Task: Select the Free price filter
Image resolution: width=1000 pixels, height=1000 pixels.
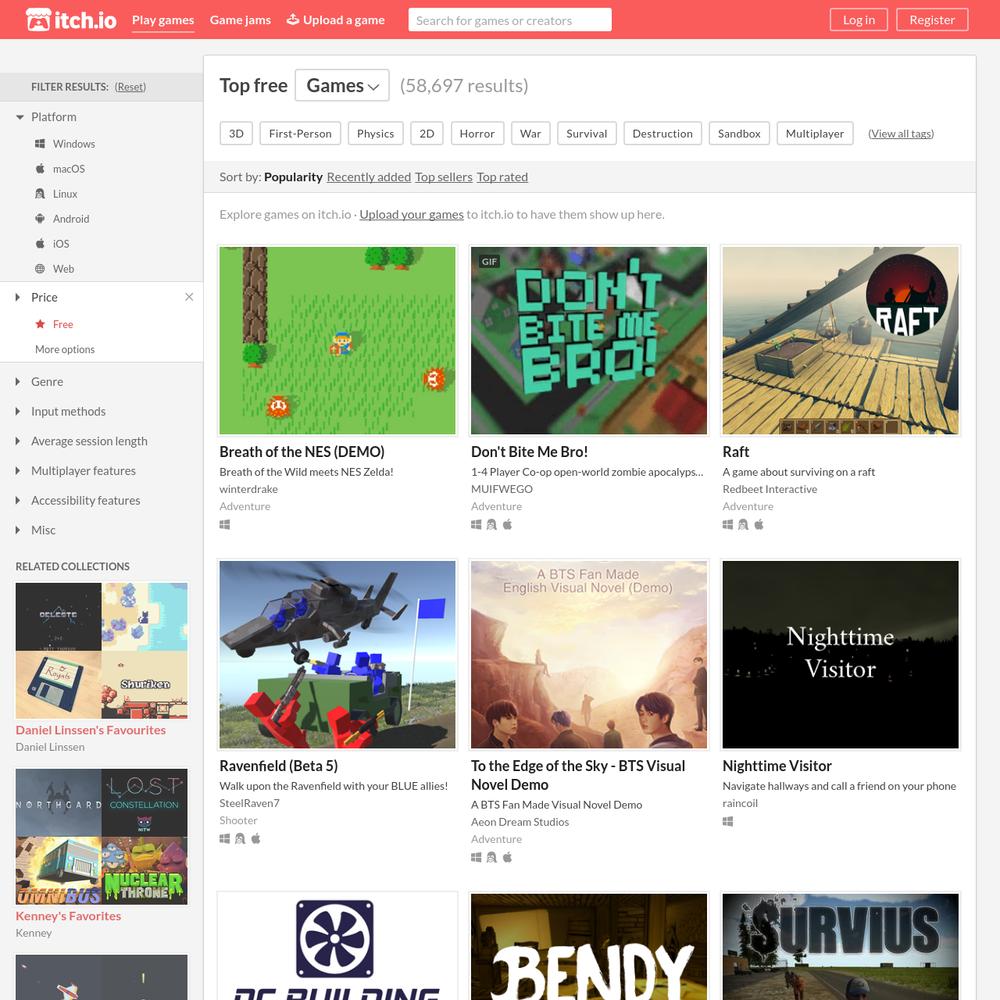Action: 62,324
